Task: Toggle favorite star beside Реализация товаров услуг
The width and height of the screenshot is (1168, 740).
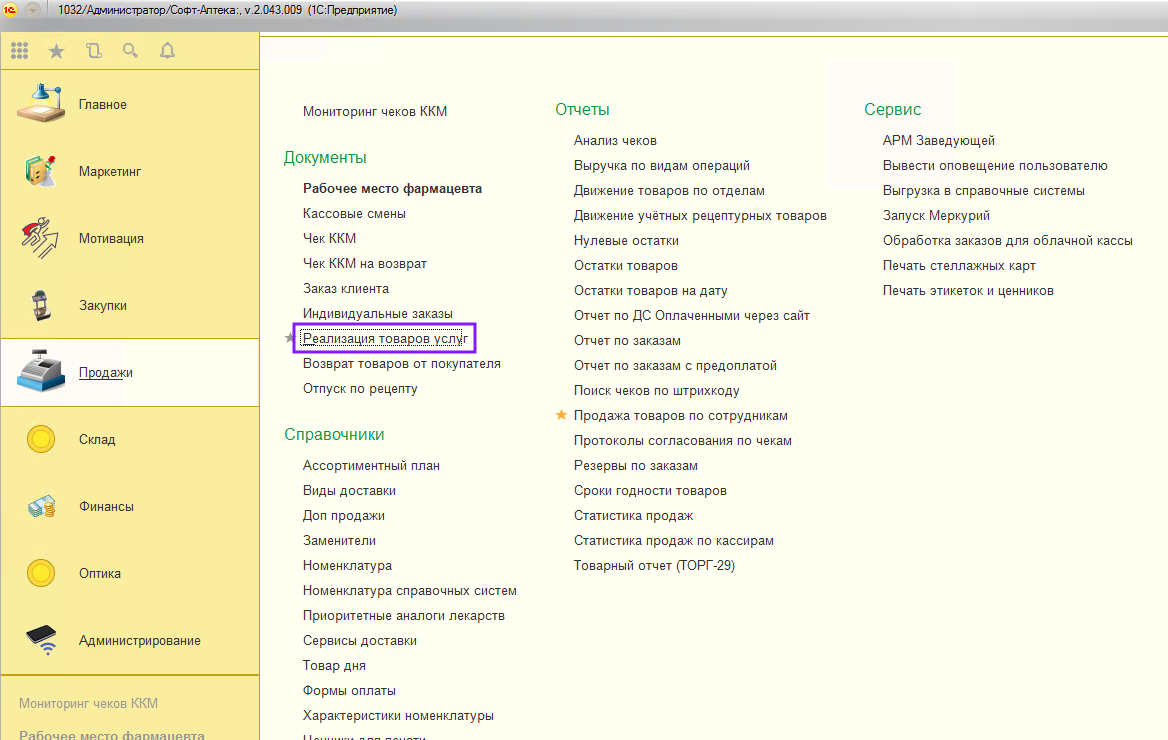Action: pos(290,339)
